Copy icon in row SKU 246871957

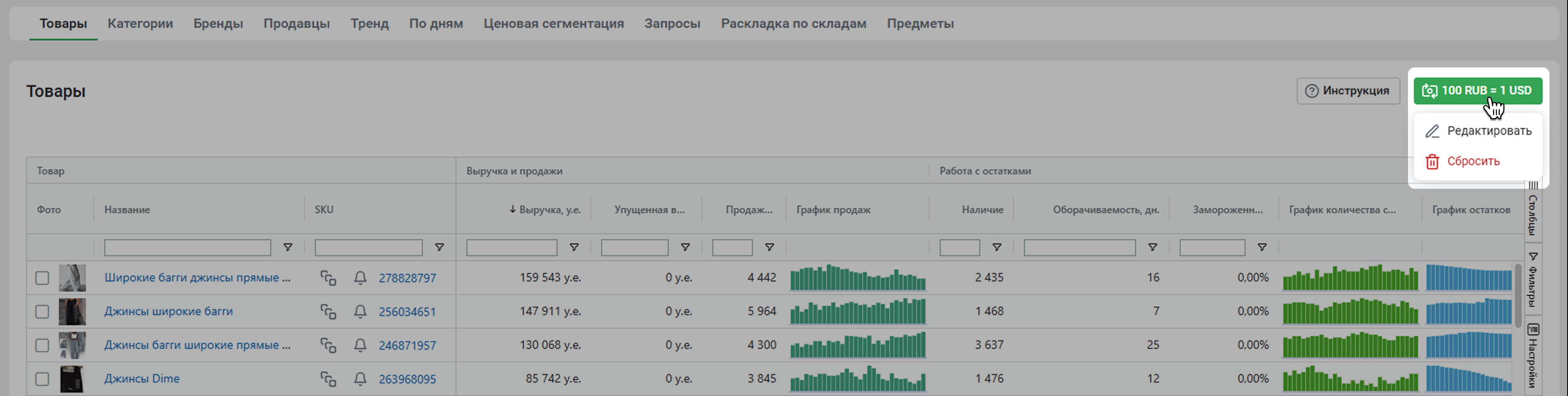pyautogui.click(x=328, y=345)
